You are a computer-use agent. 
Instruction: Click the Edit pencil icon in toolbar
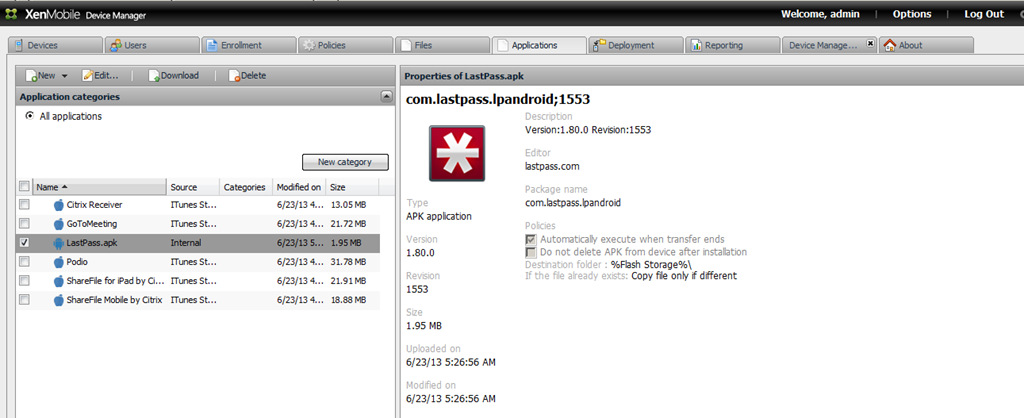(88, 76)
